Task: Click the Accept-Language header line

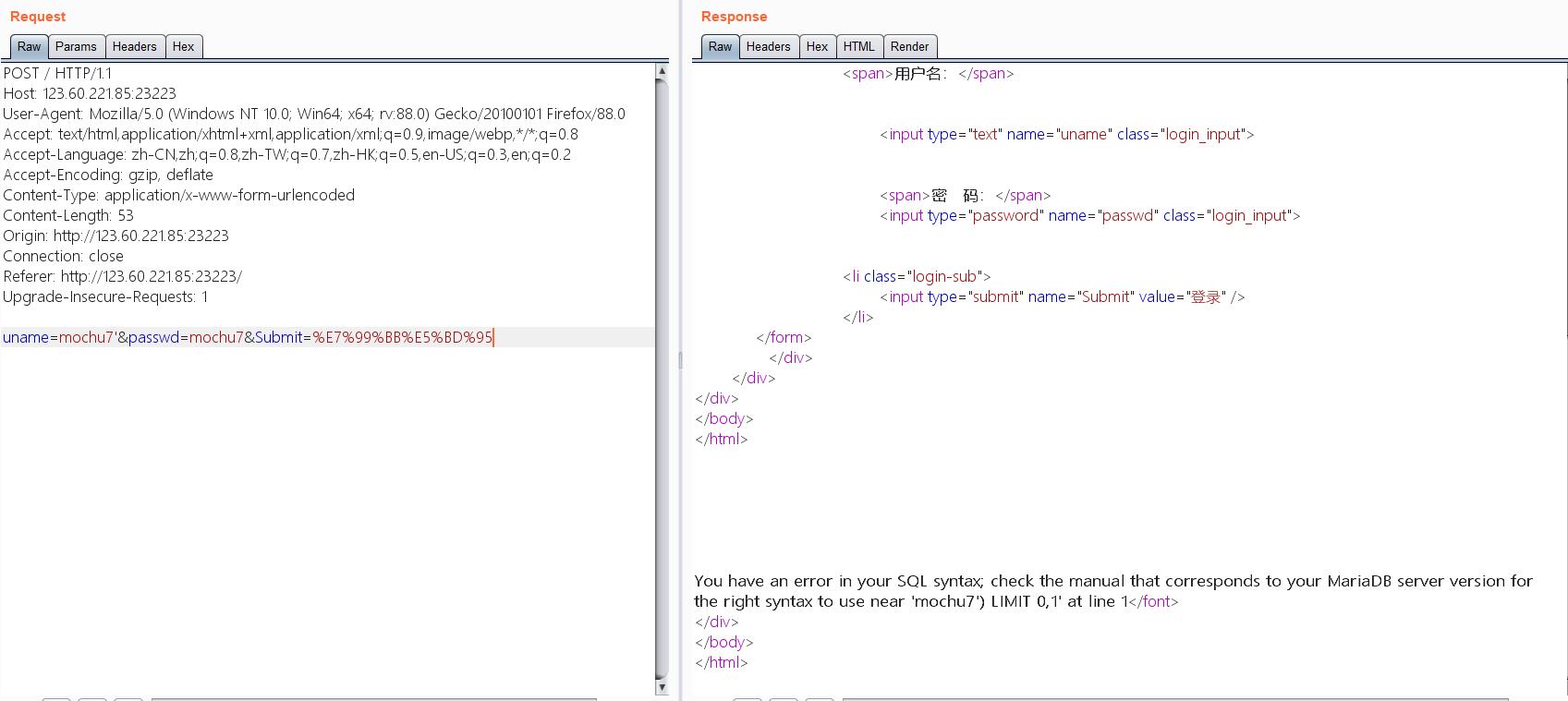Action: tap(287, 154)
